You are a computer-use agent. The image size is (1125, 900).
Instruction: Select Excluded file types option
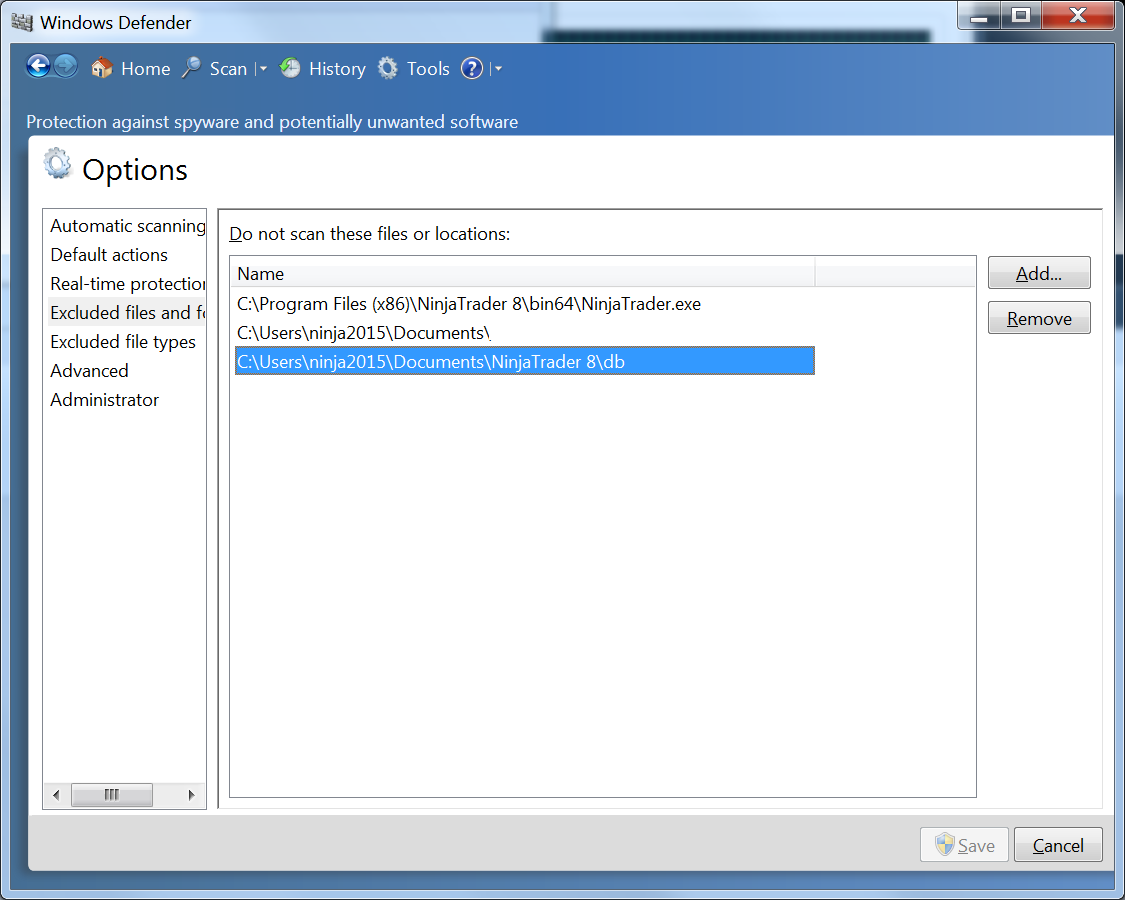[x=125, y=342]
